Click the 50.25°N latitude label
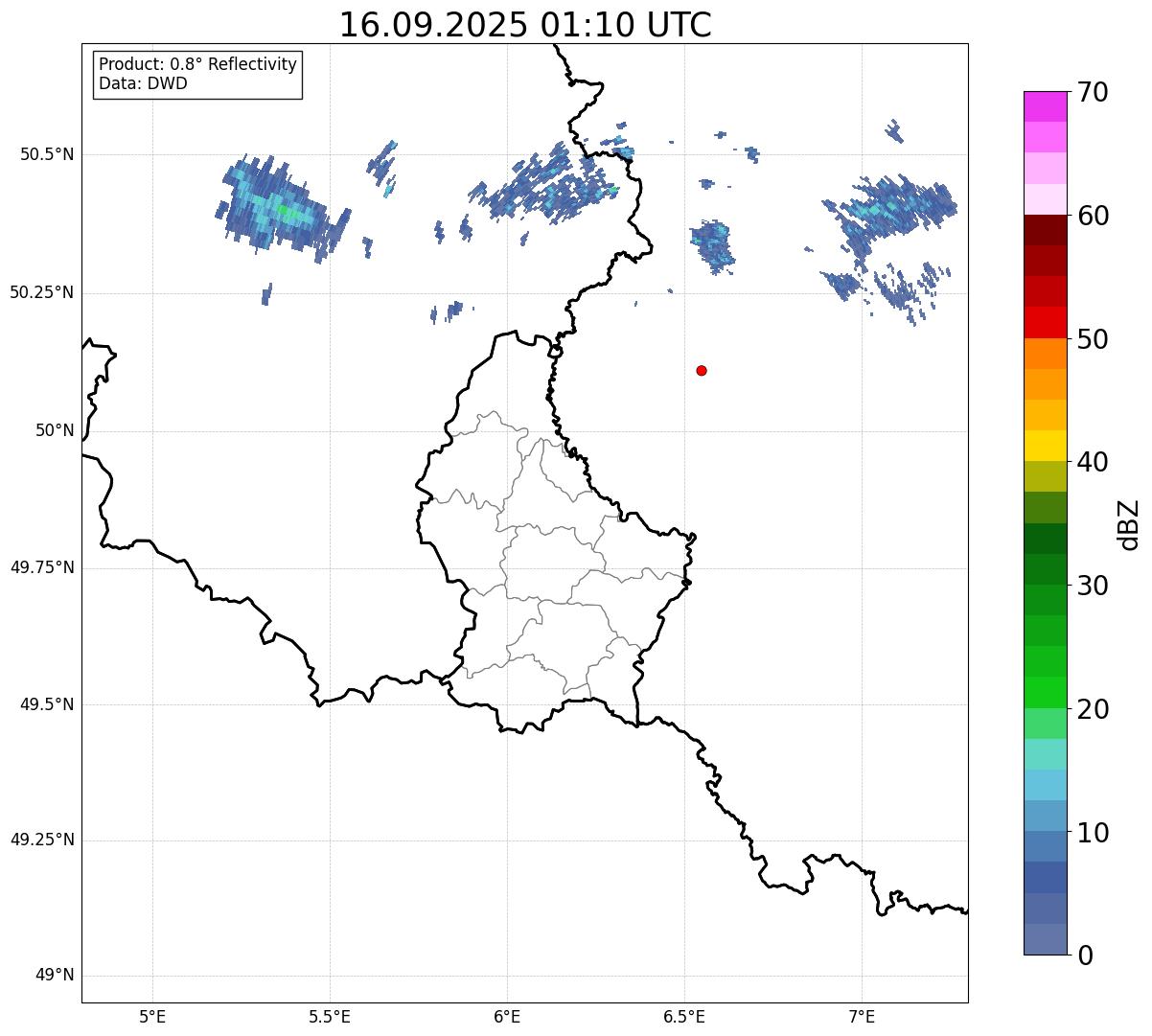Screen dimensions: 1152x1036 41,292
